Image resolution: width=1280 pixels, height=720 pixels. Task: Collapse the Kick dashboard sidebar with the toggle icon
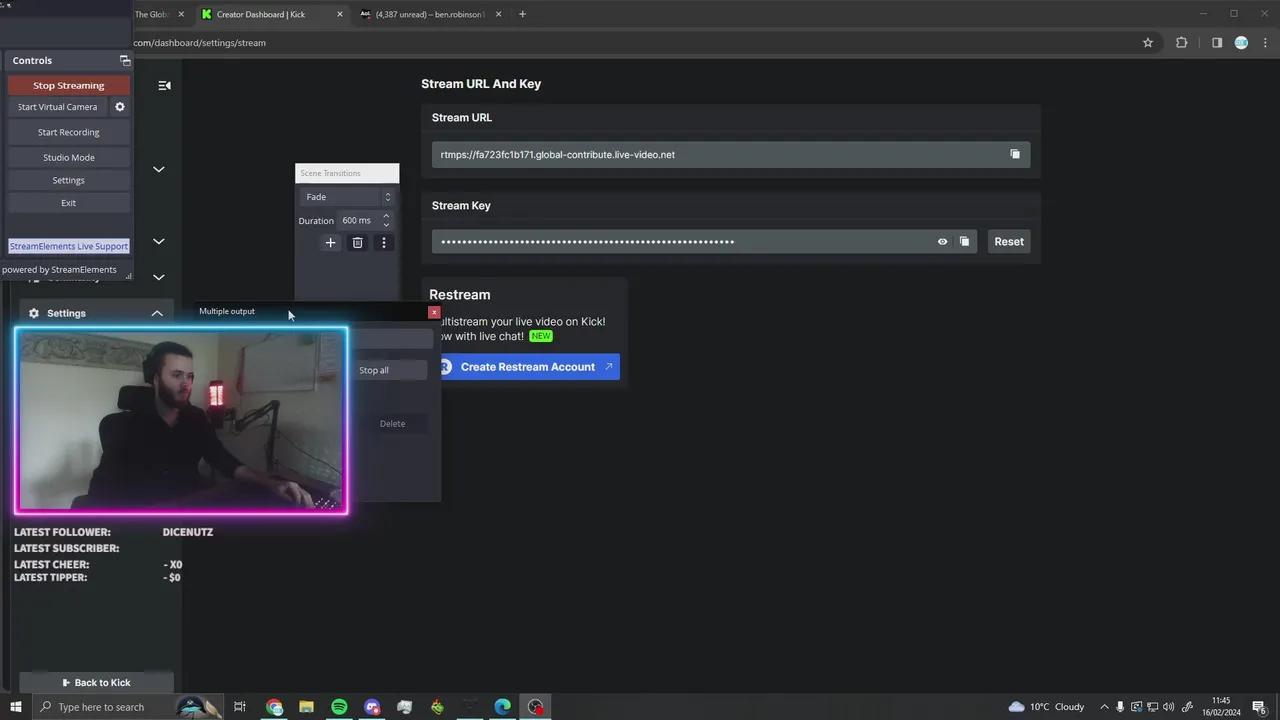[x=164, y=85]
